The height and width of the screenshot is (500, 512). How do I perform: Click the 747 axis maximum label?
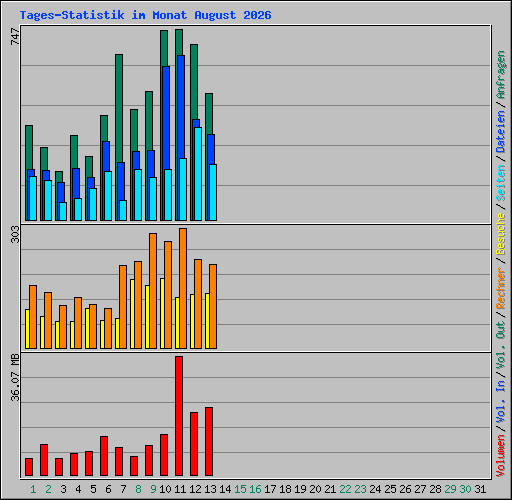(15, 36)
